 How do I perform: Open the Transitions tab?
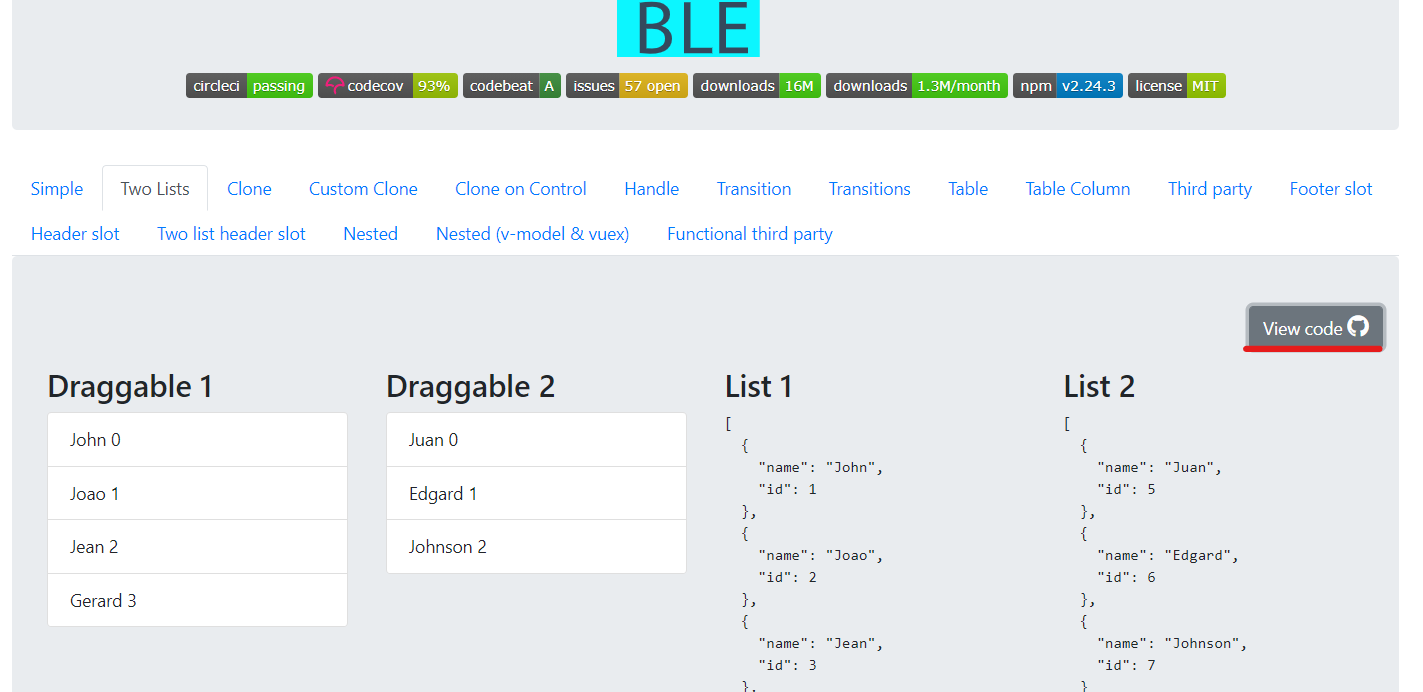point(870,189)
